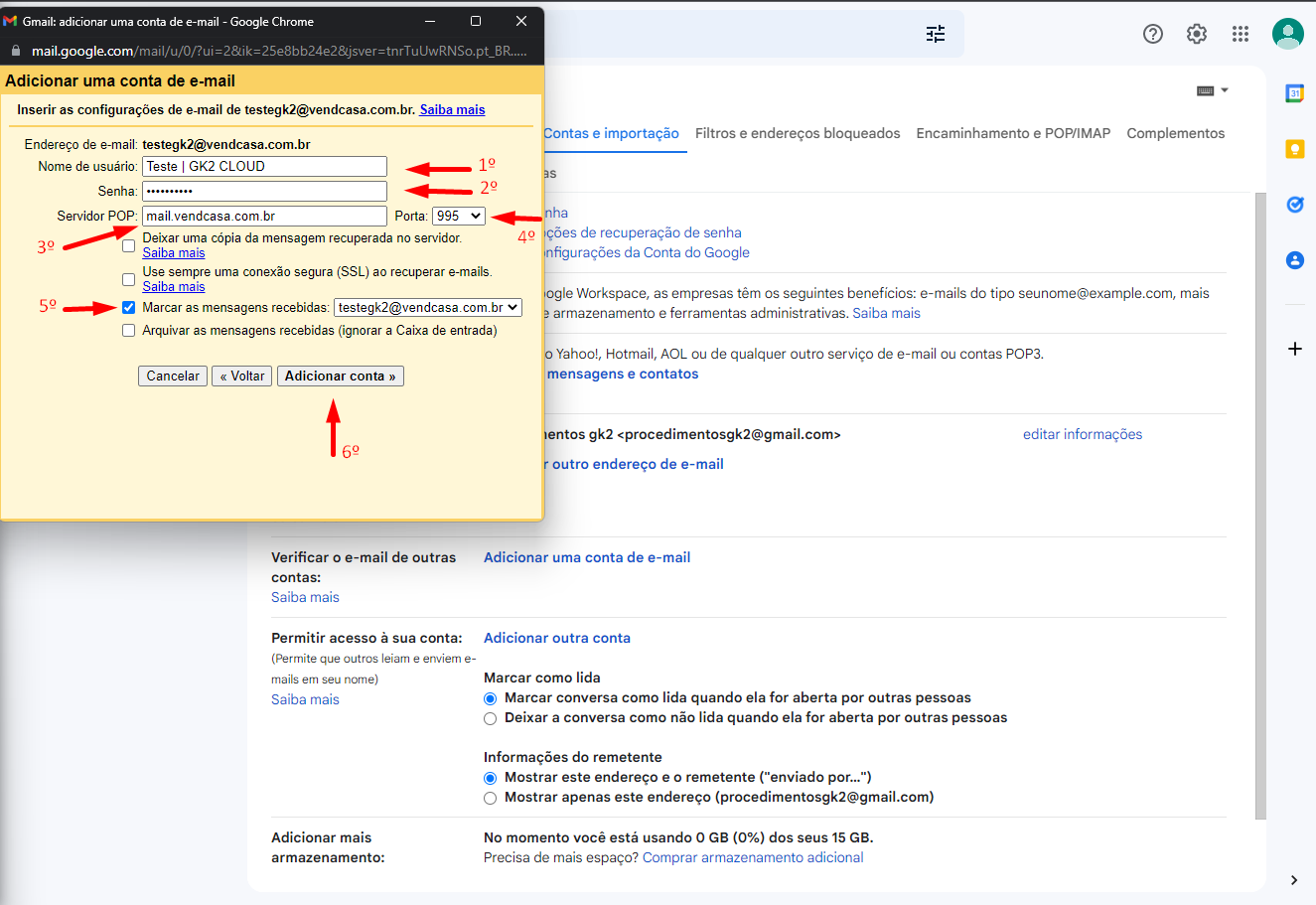The height and width of the screenshot is (905, 1316).
Task: Click the settings page vertical scrollbar
Action: (1261, 507)
